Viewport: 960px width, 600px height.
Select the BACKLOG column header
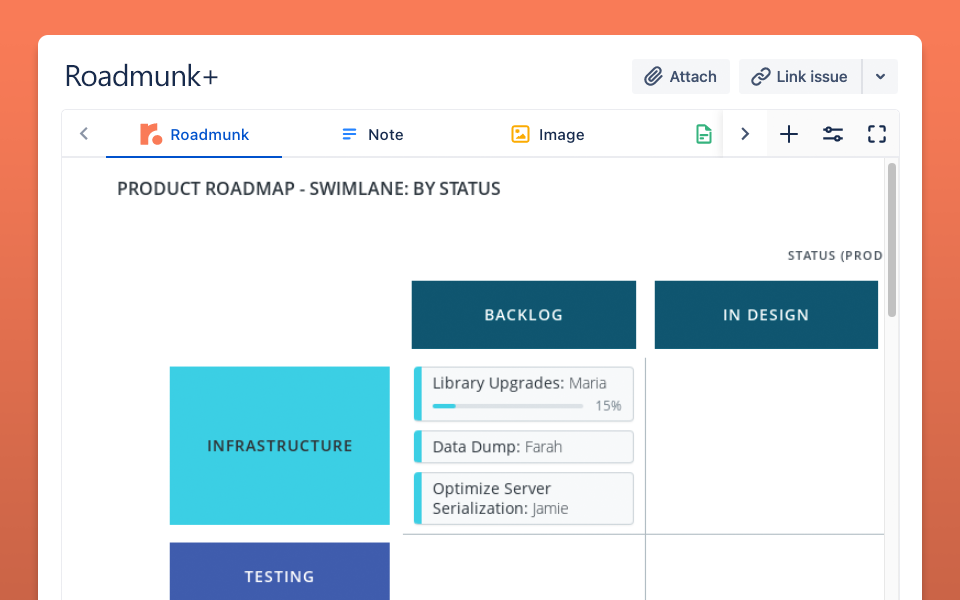pos(523,315)
